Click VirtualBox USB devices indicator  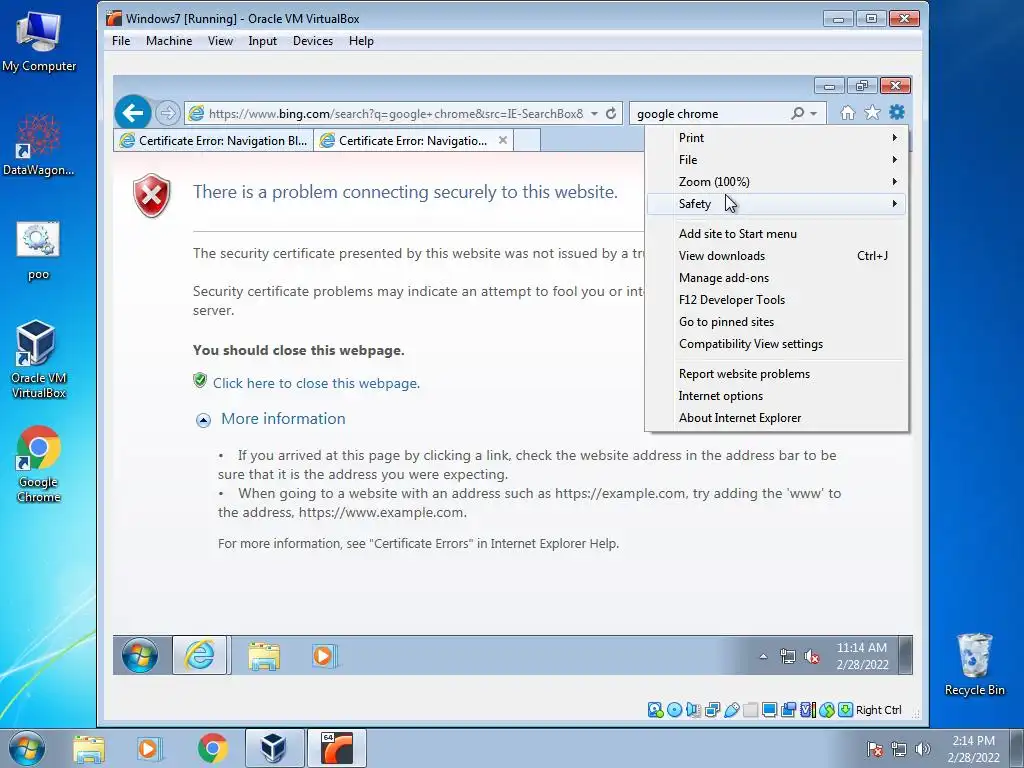pyautogui.click(x=731, y=710)
